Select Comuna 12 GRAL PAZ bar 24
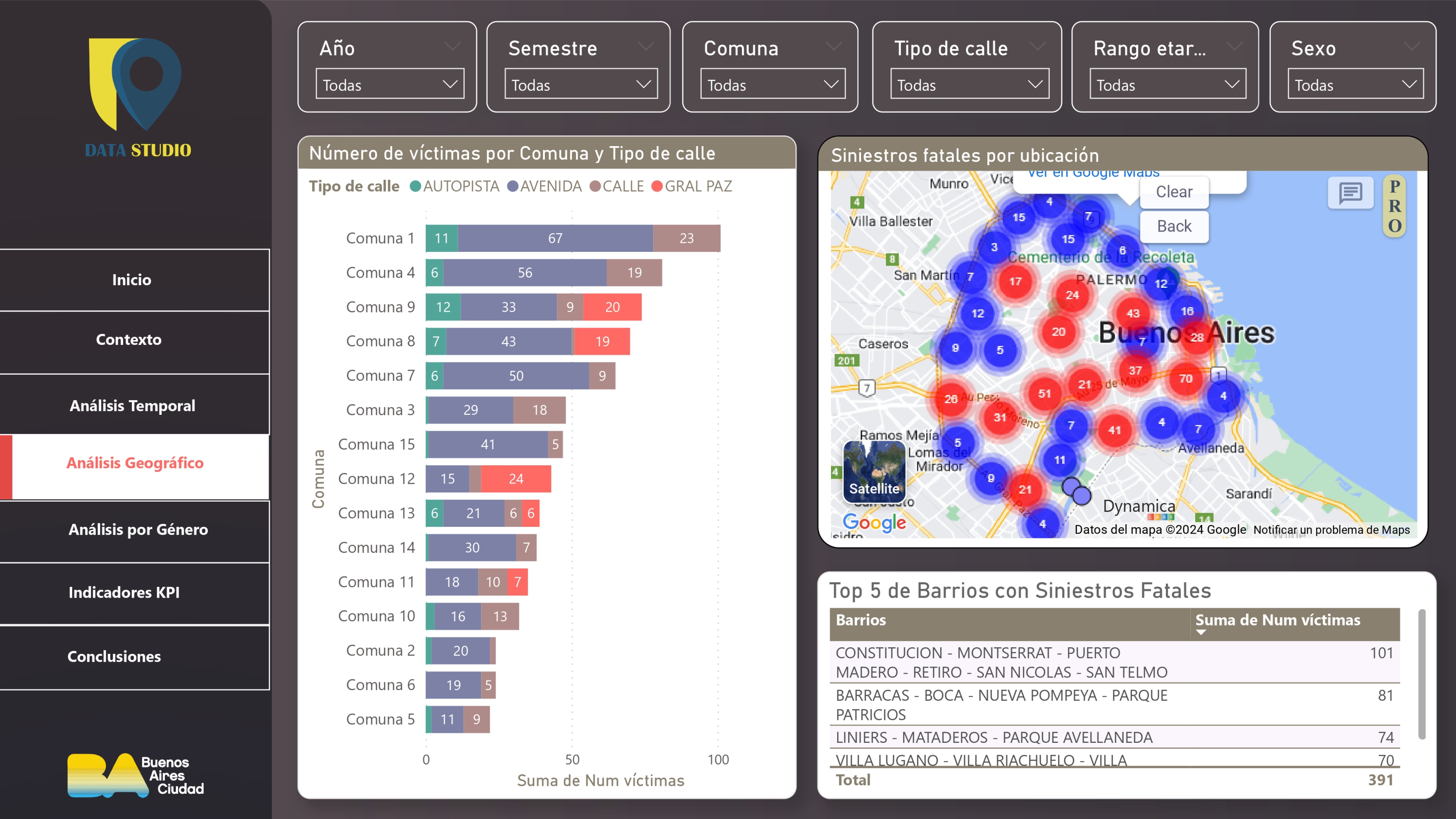Image resolution: width=1456 pixels, height=819 pixels. point(516,479)
